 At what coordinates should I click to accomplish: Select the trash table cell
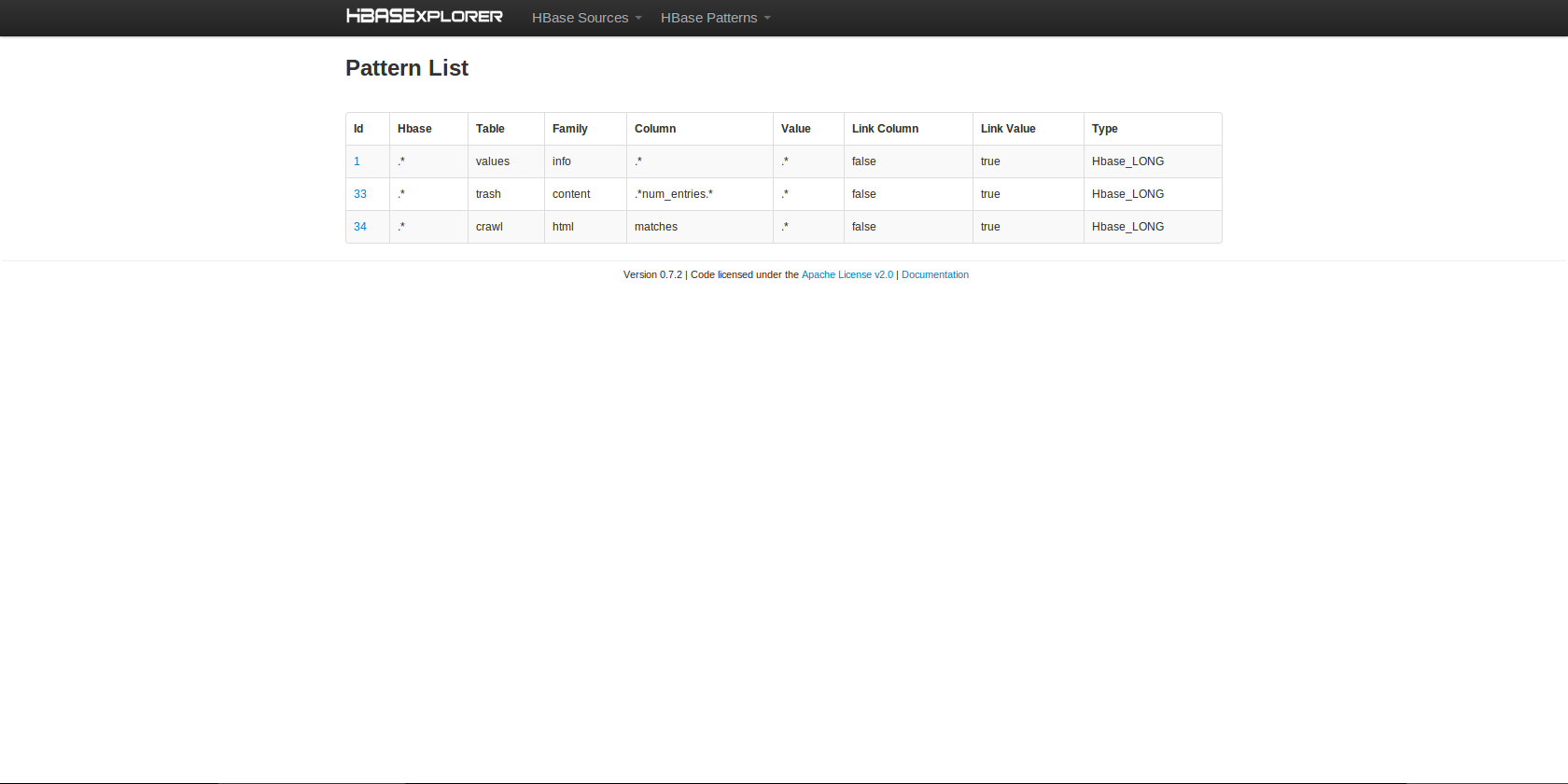coord(488,194)
